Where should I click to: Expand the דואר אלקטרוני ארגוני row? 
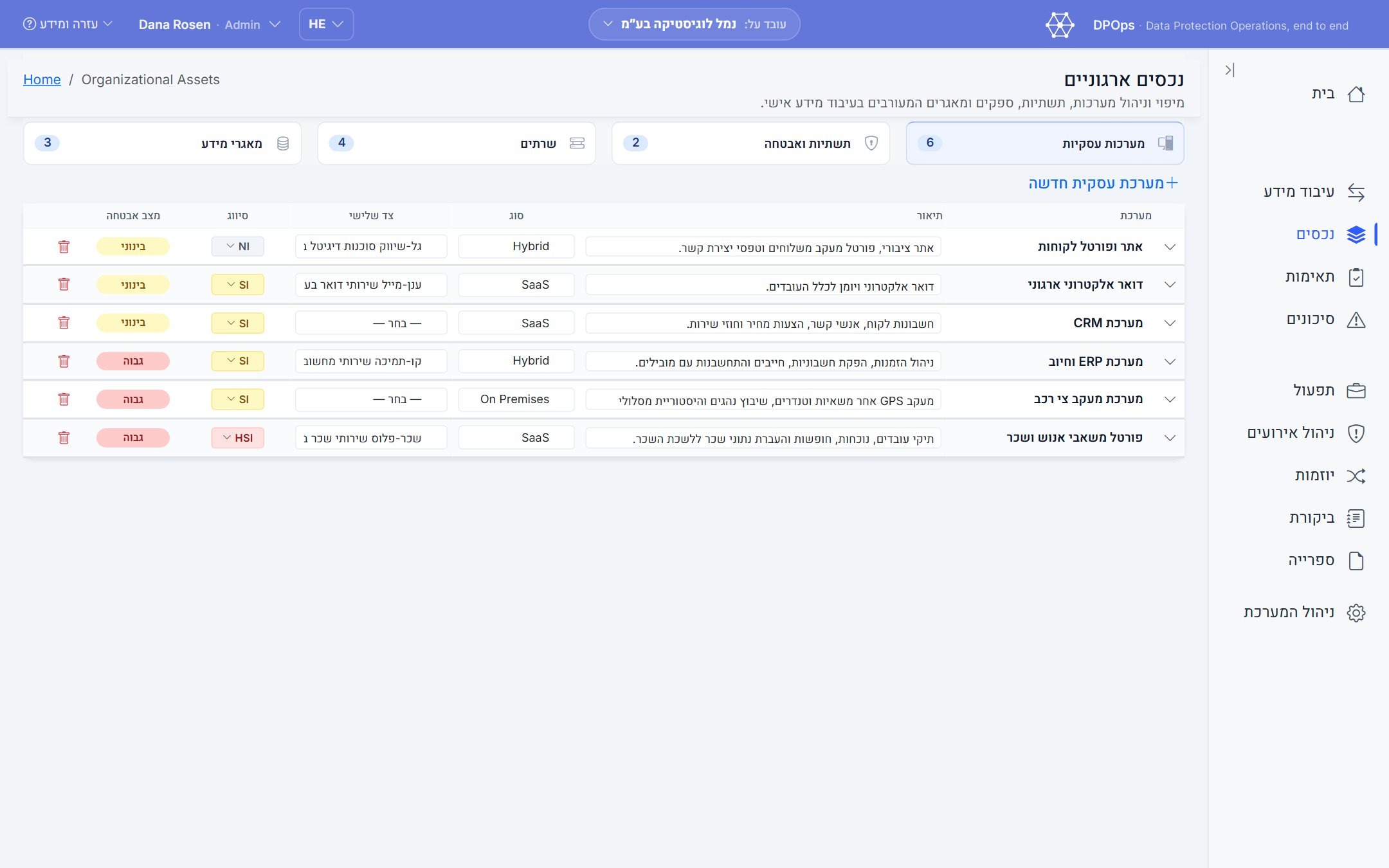tap(1170, 285)
